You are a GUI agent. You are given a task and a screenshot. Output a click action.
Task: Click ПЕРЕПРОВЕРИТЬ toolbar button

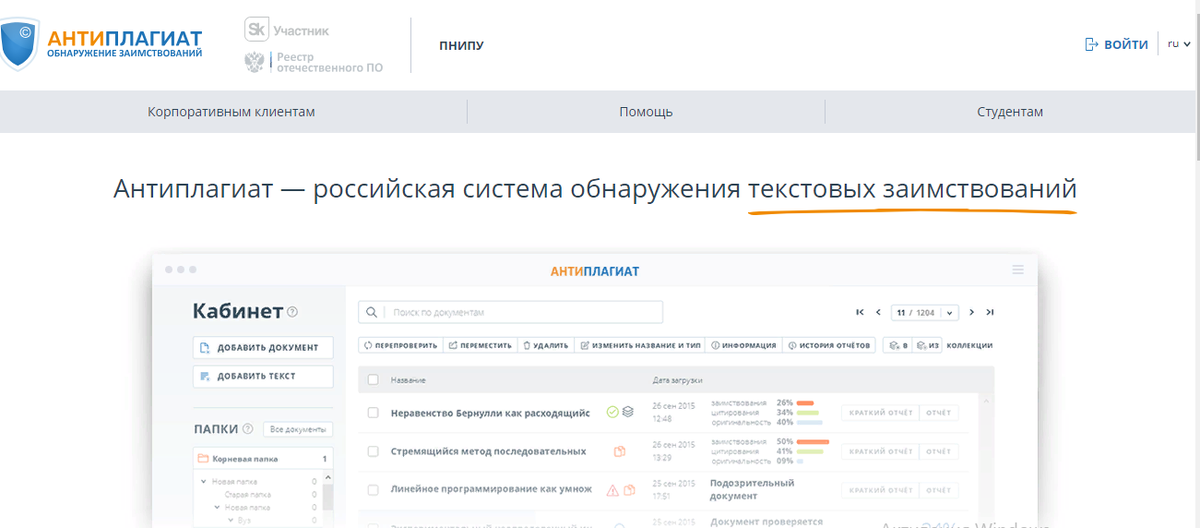click(400, 345)
